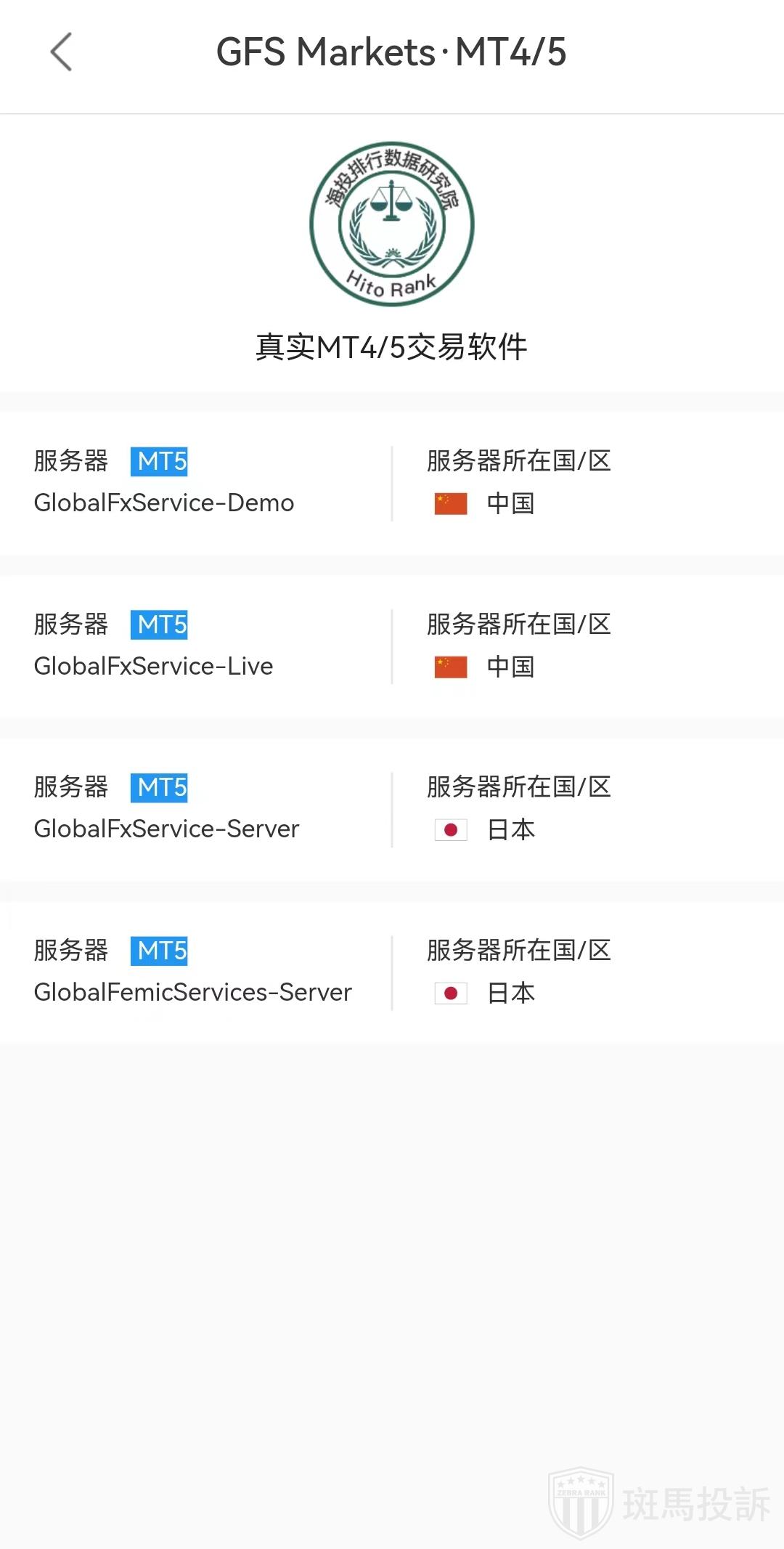Tap the Japan flag beside GlobalFxService-Server

pyautogui.click(x=450, y=829)
